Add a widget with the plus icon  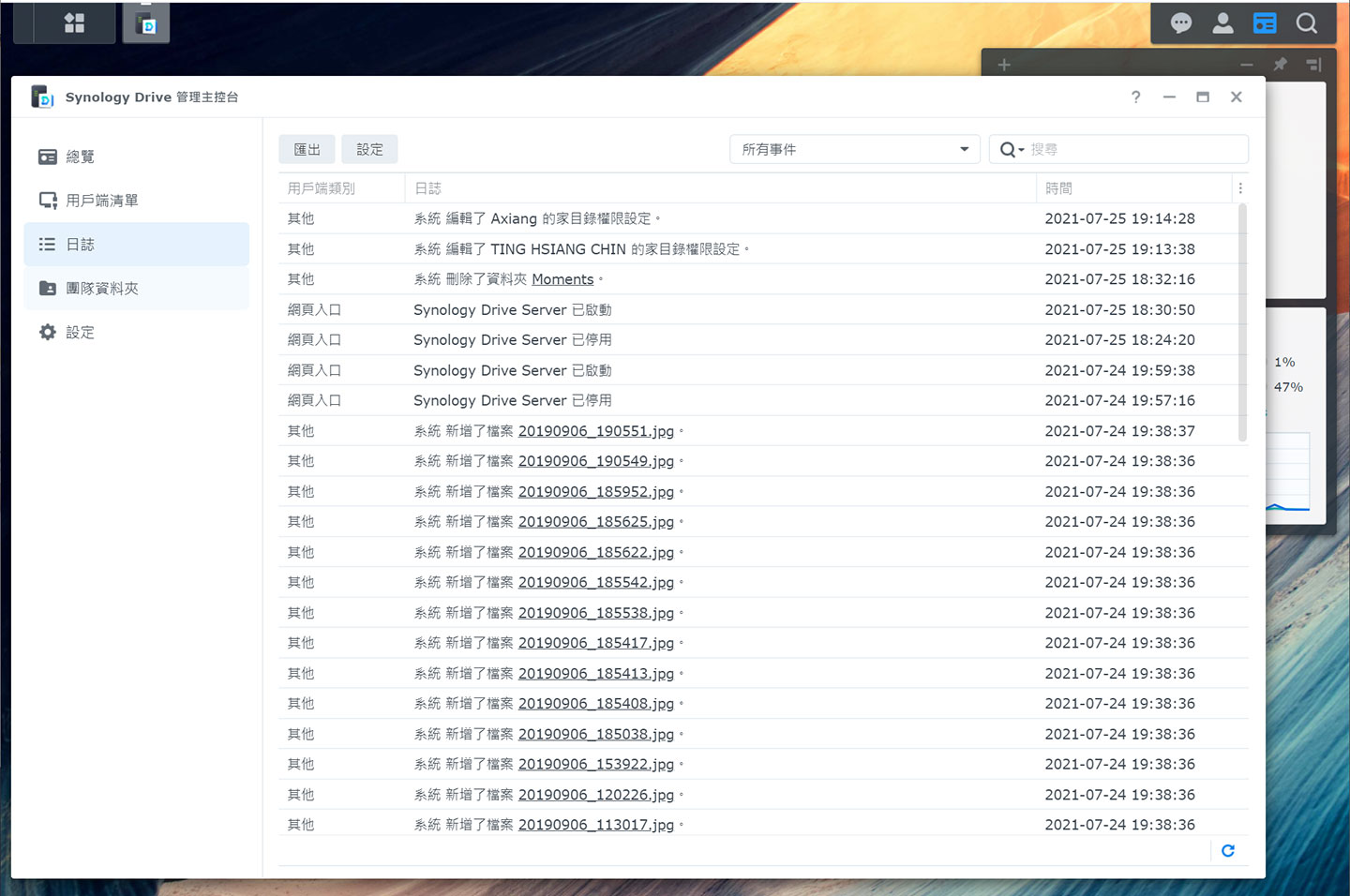click(1004, 65)
